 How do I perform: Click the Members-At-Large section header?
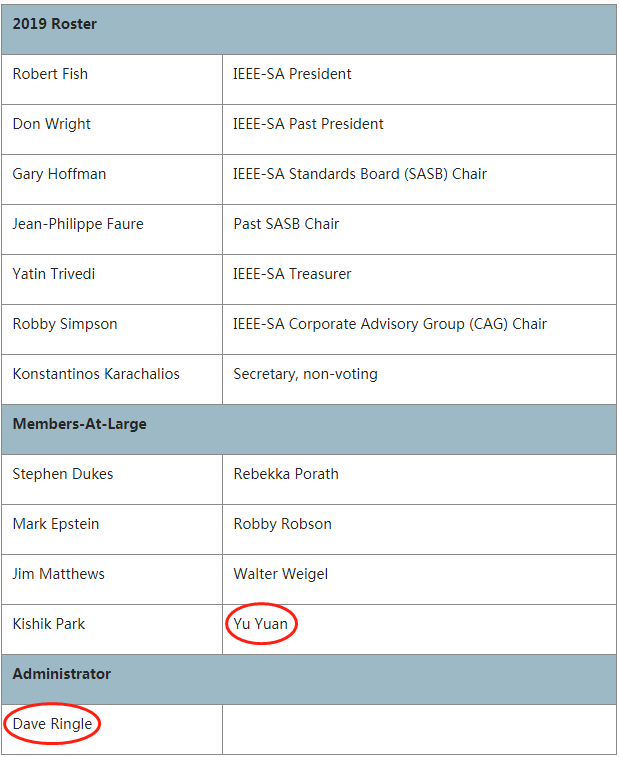coord(79,424)
